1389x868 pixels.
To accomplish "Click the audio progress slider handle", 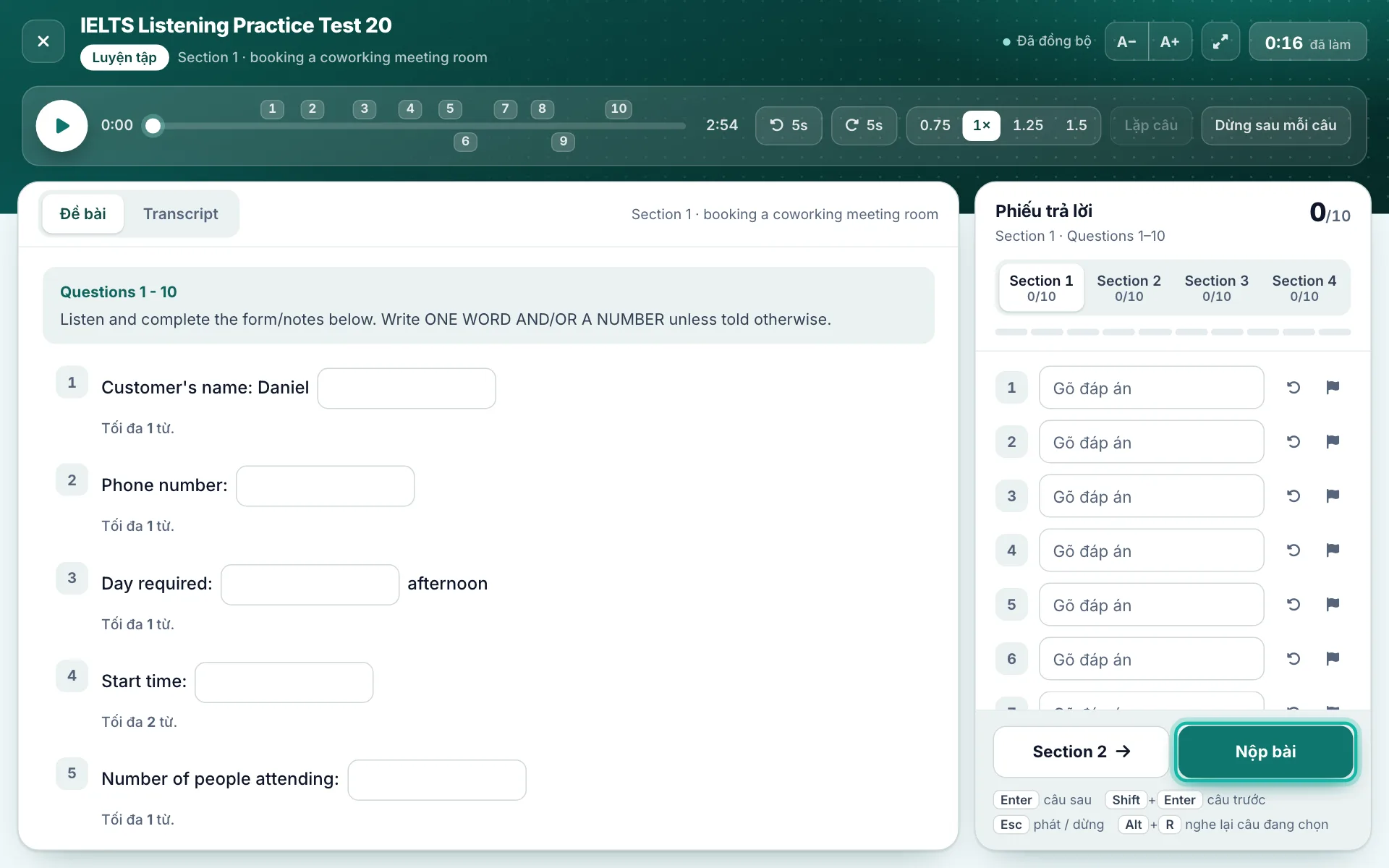I will point(153,126).
